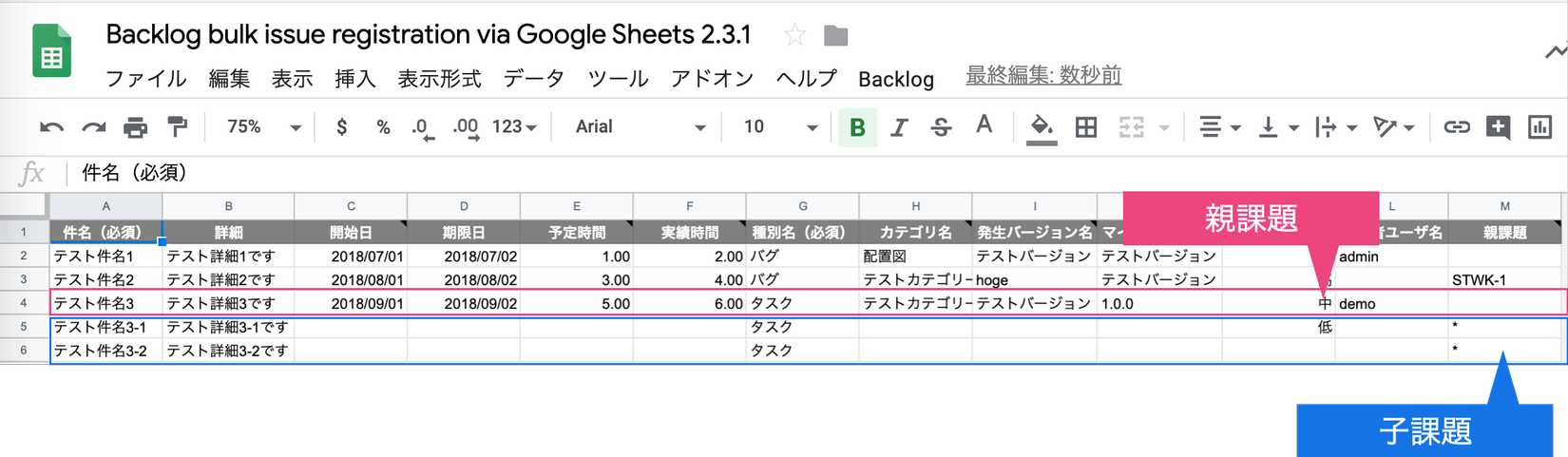
Task: Toggle italic formatting
Action: click(x=899, y=127)
